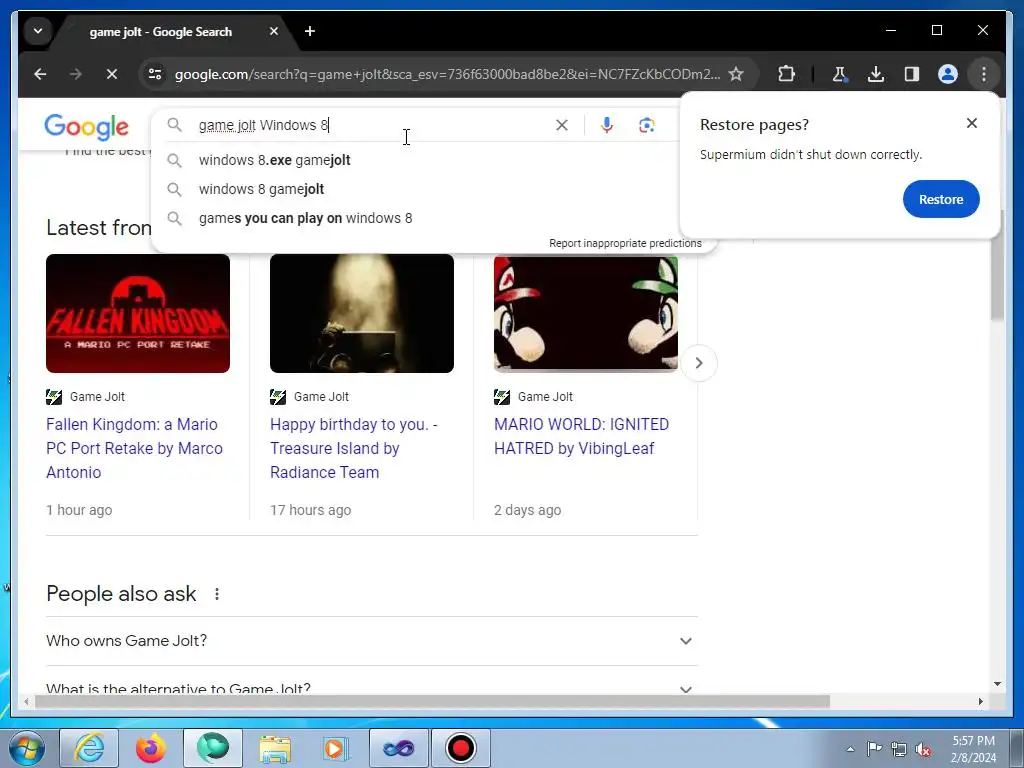Image resolution: width=1024 pixels, height=768 pixels.
Task: Click the network tray icon
Action: pyautogui.click(x=899, y=750)
